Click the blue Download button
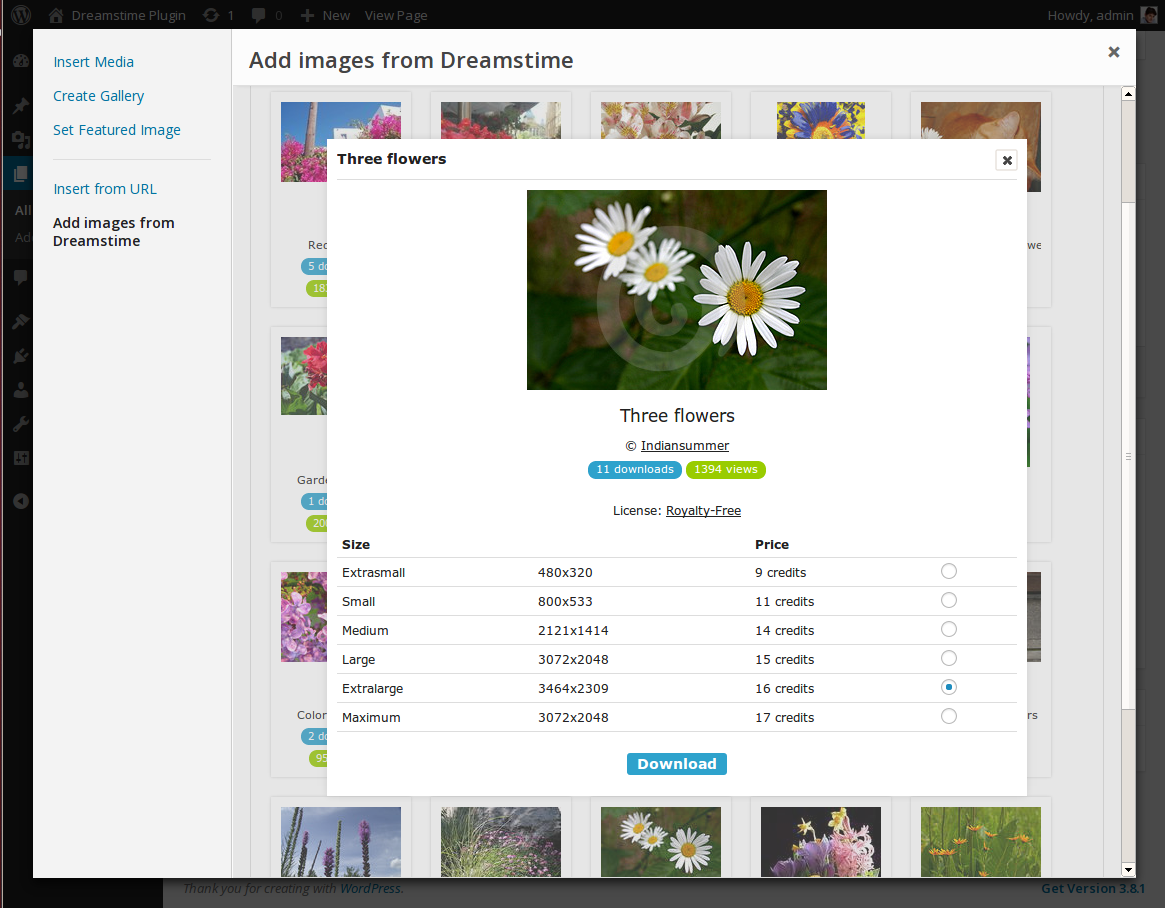 [676, 764]
